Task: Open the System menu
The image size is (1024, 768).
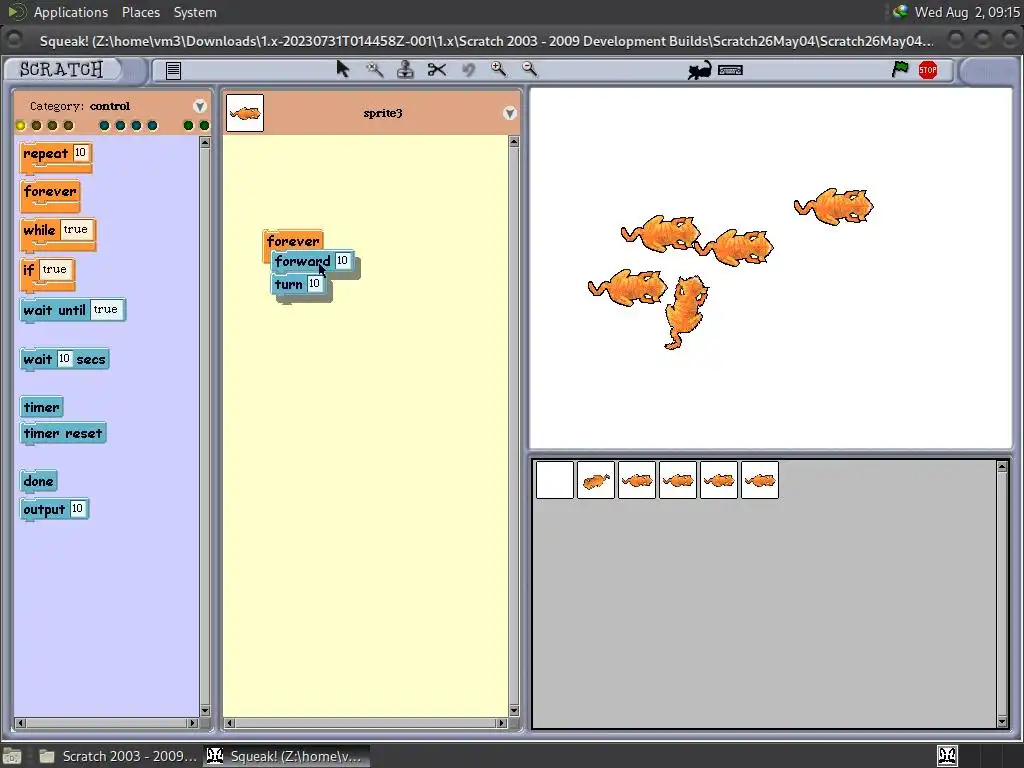Action: 195,12
